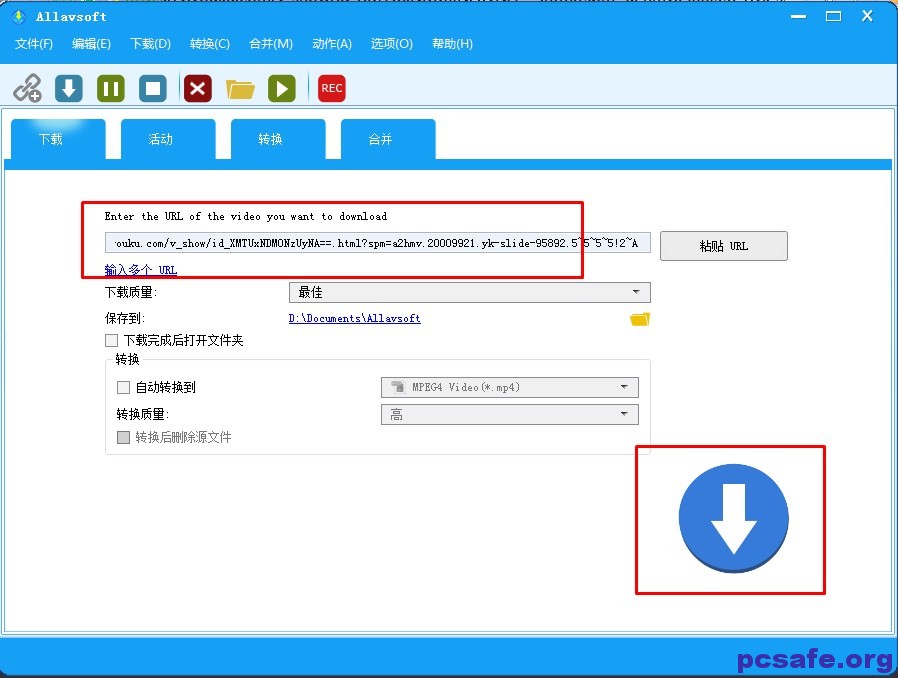
Task: Stop the download with the blue stop icon
Action: [153, 88]
